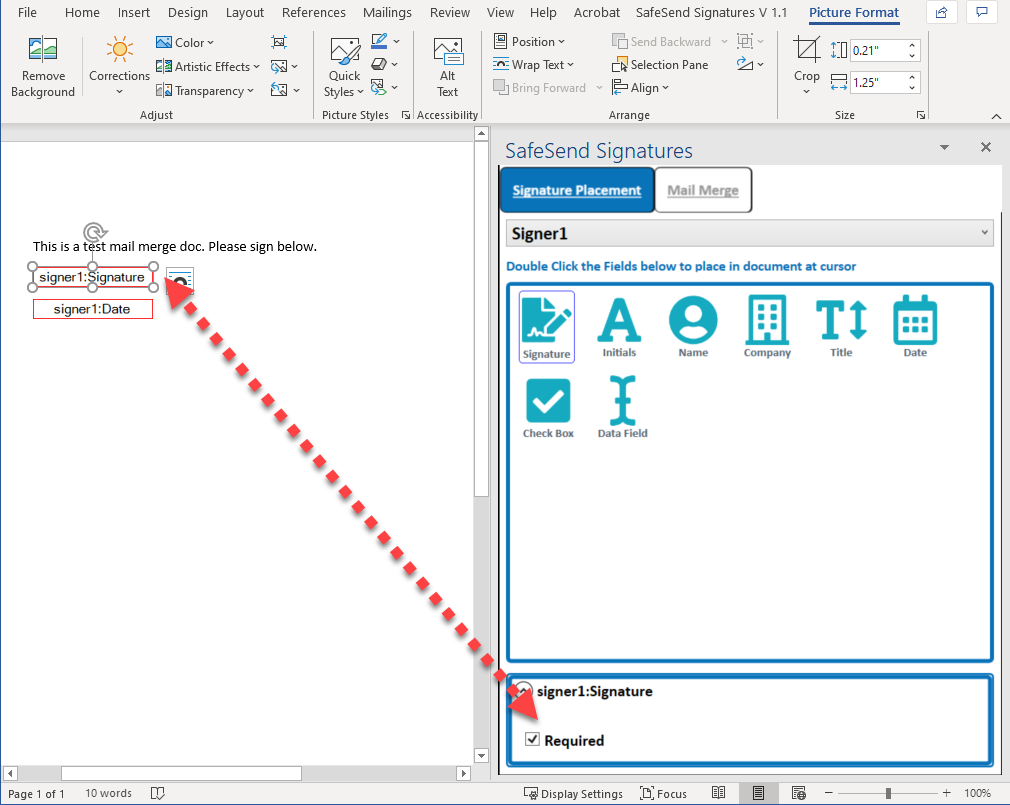The image size is (1010, 805).
Task: Open the References ribbon tab
Action: coord(314,13)
